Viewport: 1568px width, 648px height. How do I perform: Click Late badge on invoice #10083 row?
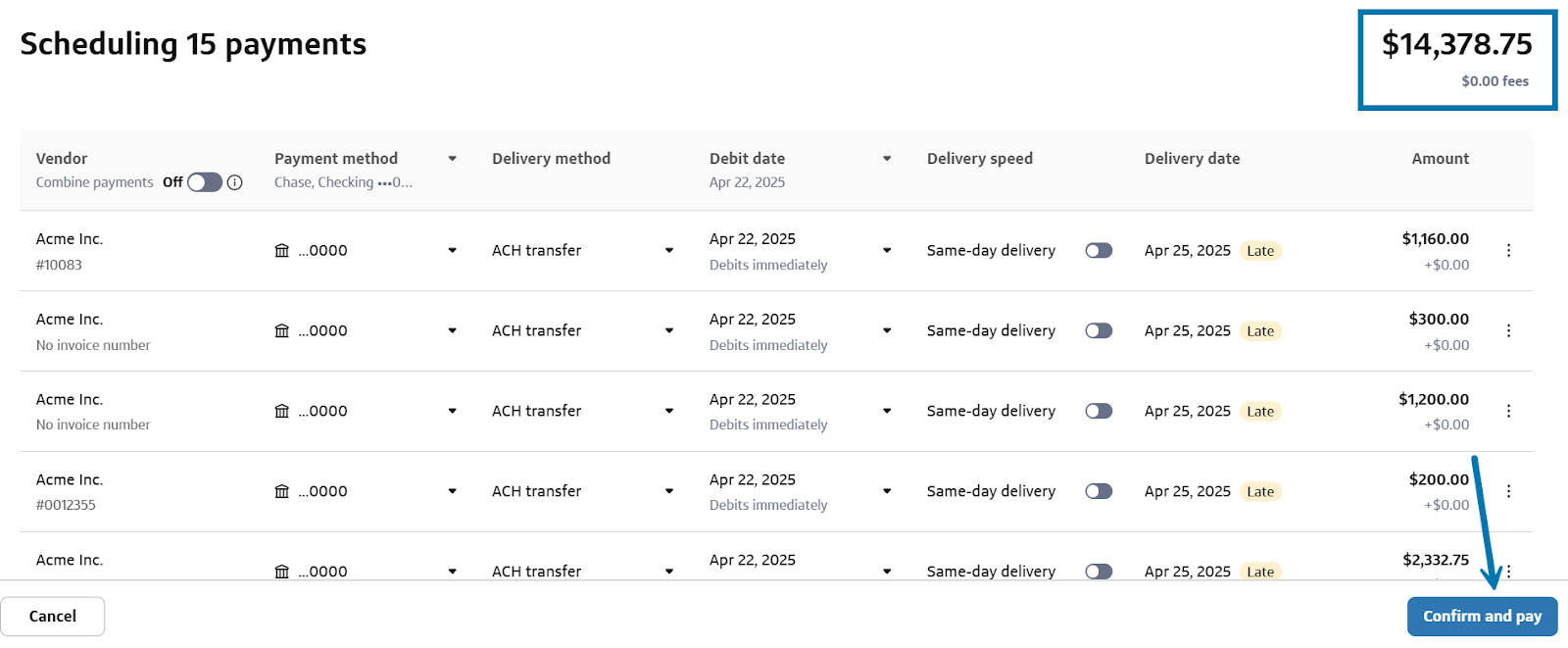[x=1260, y=251]
